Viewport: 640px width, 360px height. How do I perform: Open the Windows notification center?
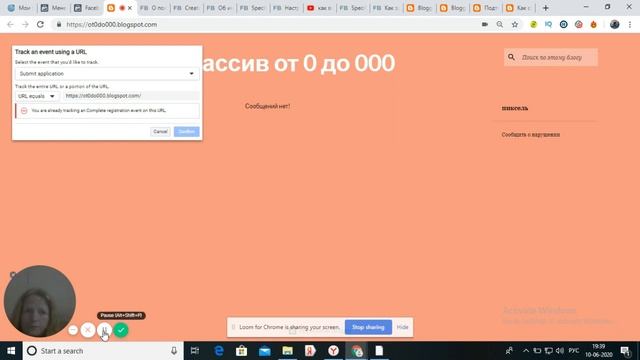[625, 351]
